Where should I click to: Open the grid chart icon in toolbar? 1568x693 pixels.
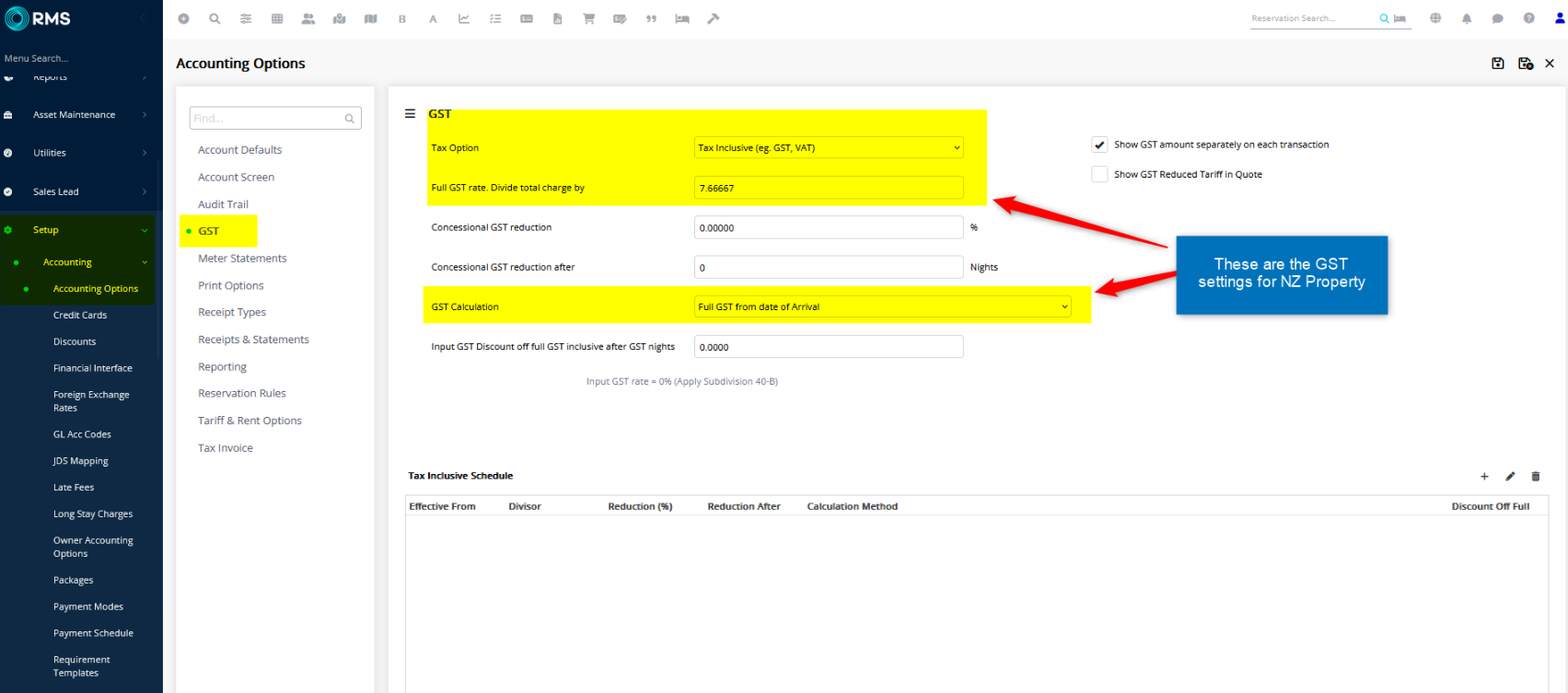277,18
